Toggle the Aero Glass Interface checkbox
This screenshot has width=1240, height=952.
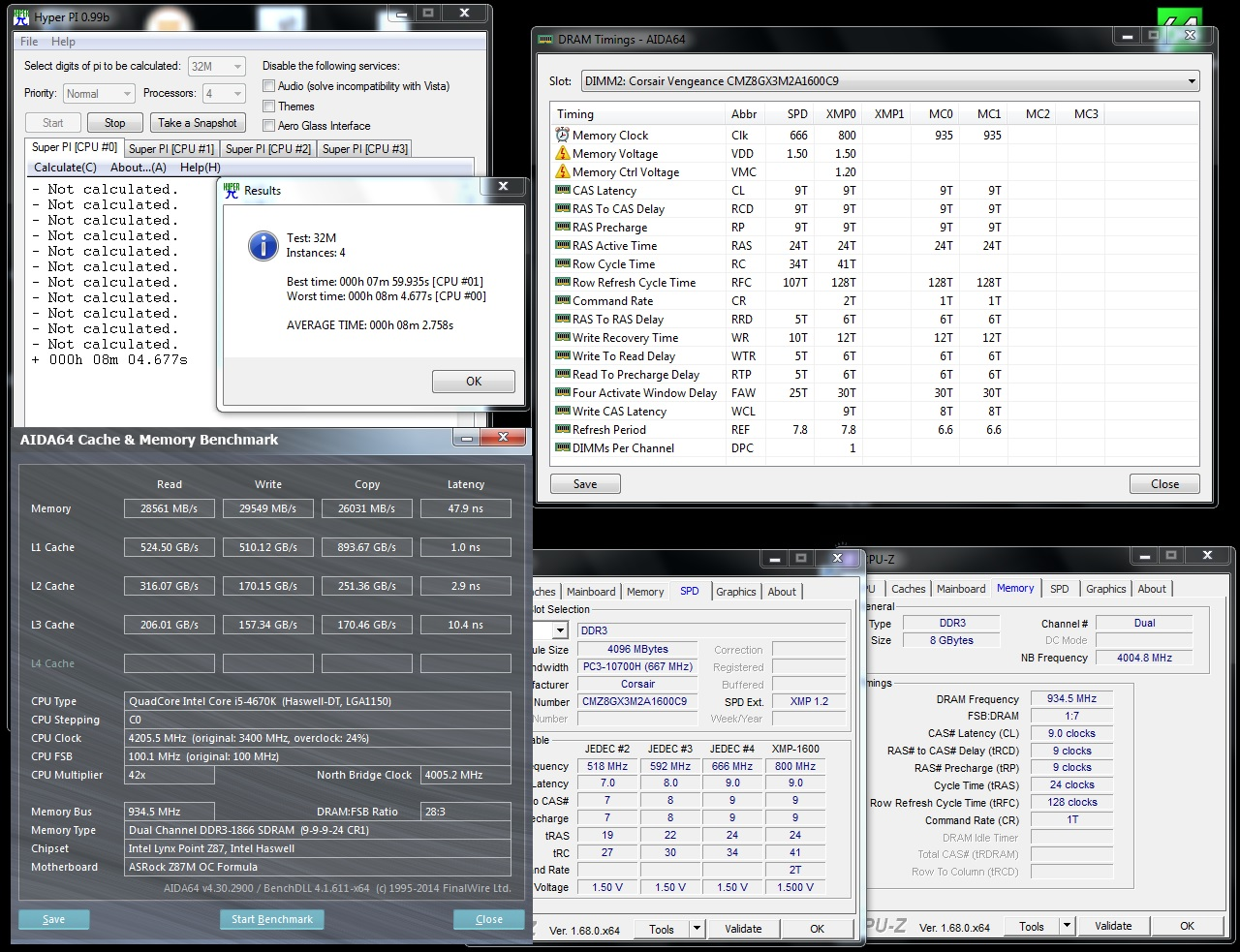(x=268, y=126)
